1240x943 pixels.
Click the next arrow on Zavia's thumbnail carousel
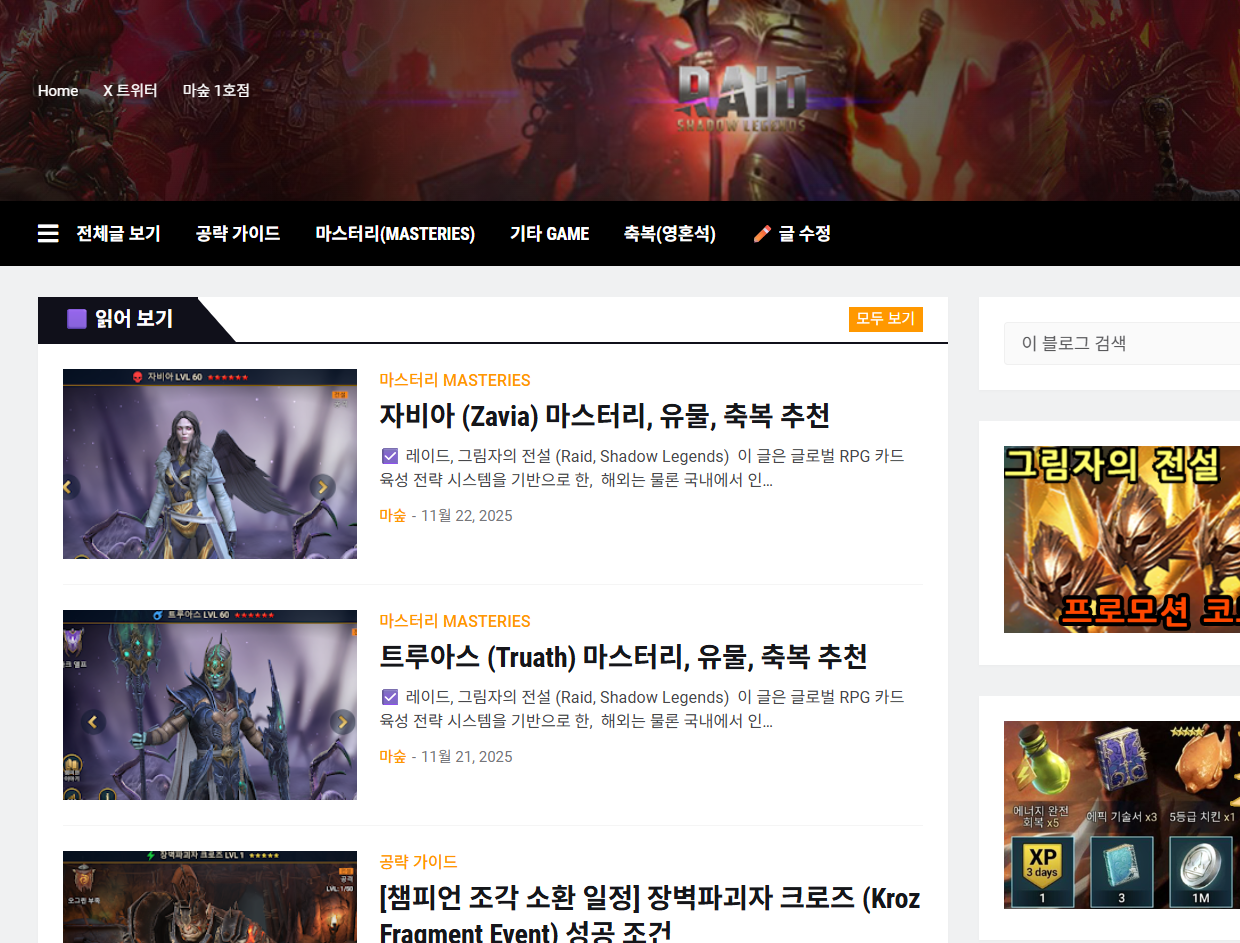coord(322,485)
